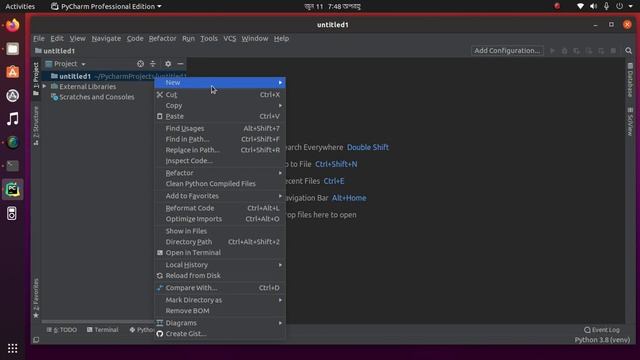The image size is (640, 360).
Task: Open the Event Log
Action: (602, 330)
